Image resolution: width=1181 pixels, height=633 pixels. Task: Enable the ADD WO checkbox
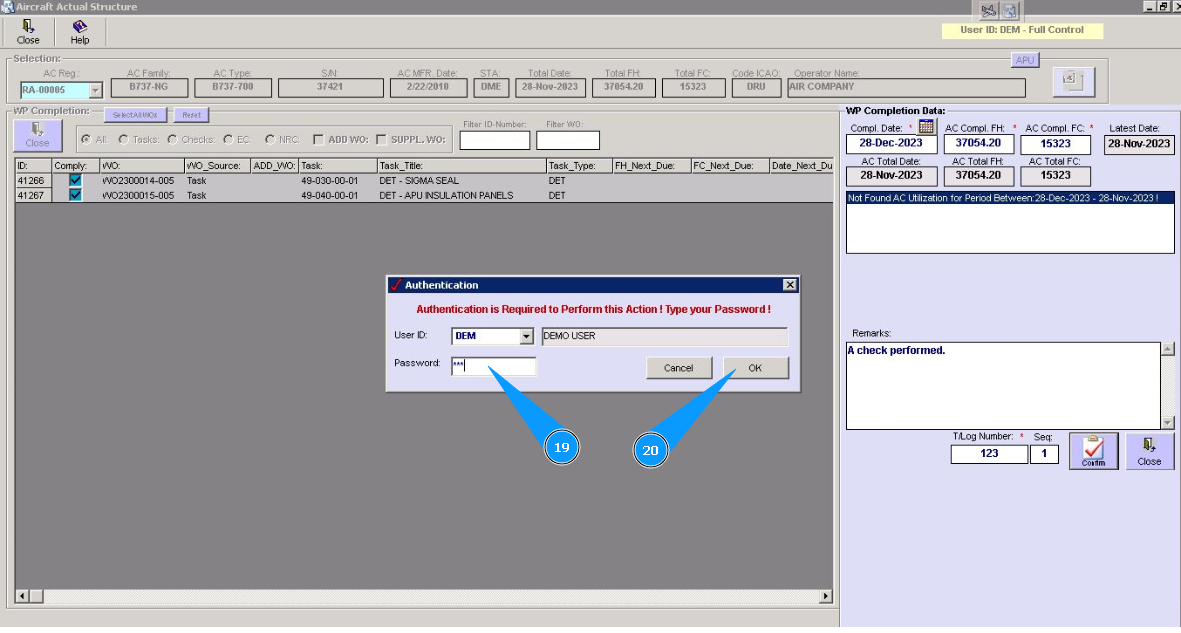(318, 139)
